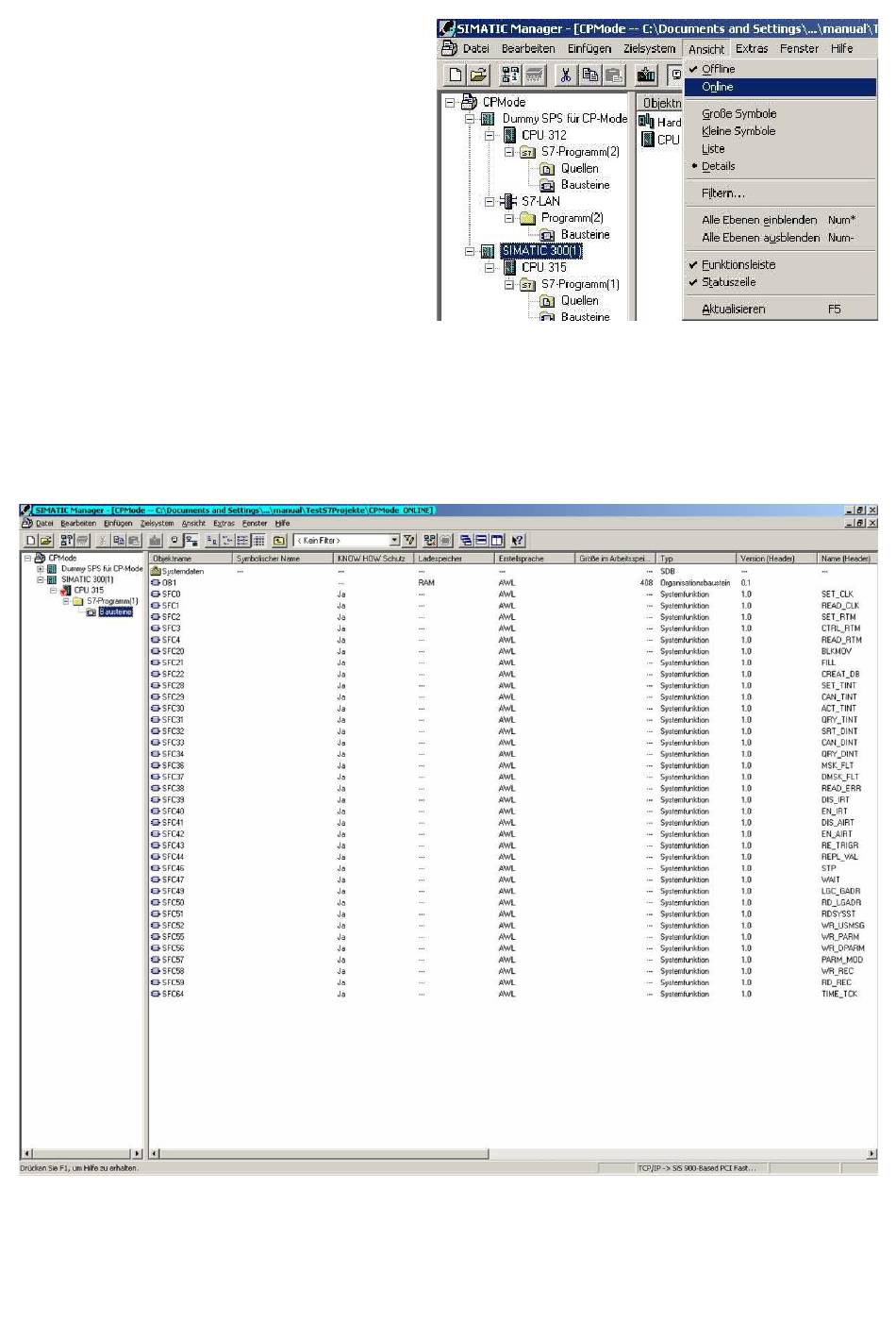Collapse S7-LAN node in upper tree

tap(489, 201)
